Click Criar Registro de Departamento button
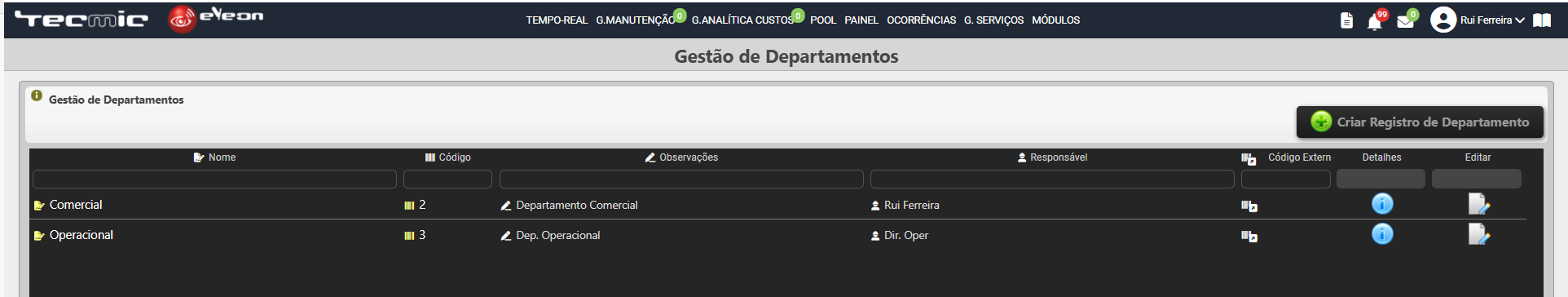This screenshot has width=1568, height=297. click(1420, 122)
